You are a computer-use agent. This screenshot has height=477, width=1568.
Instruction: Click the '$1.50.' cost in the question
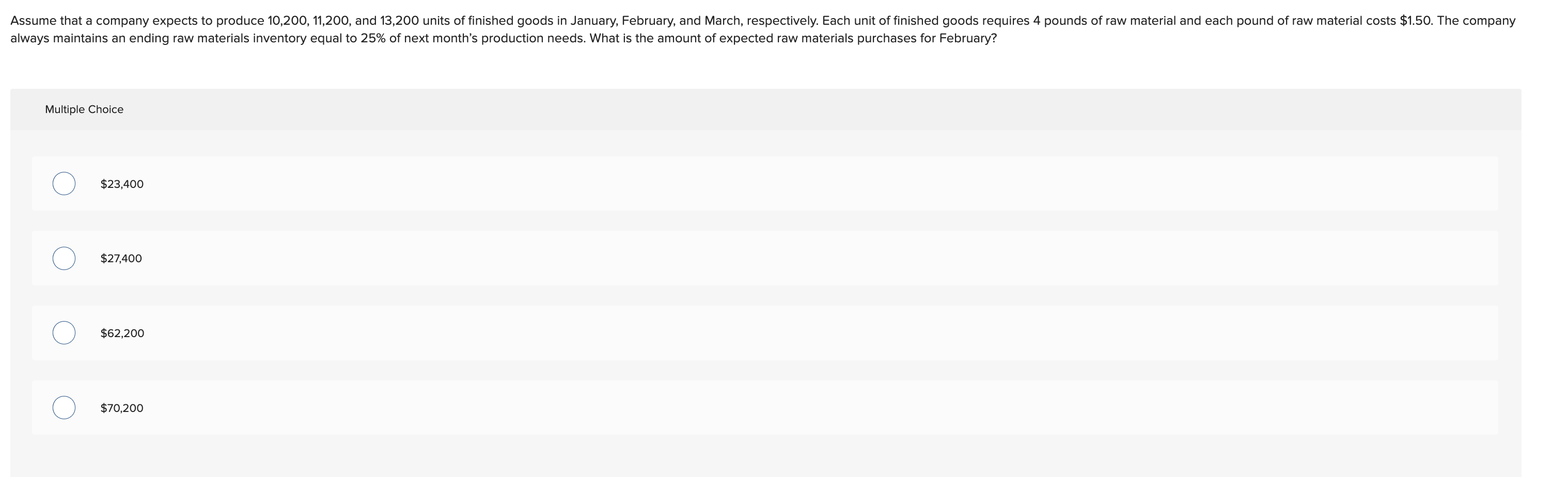(x=1417, y=21)
